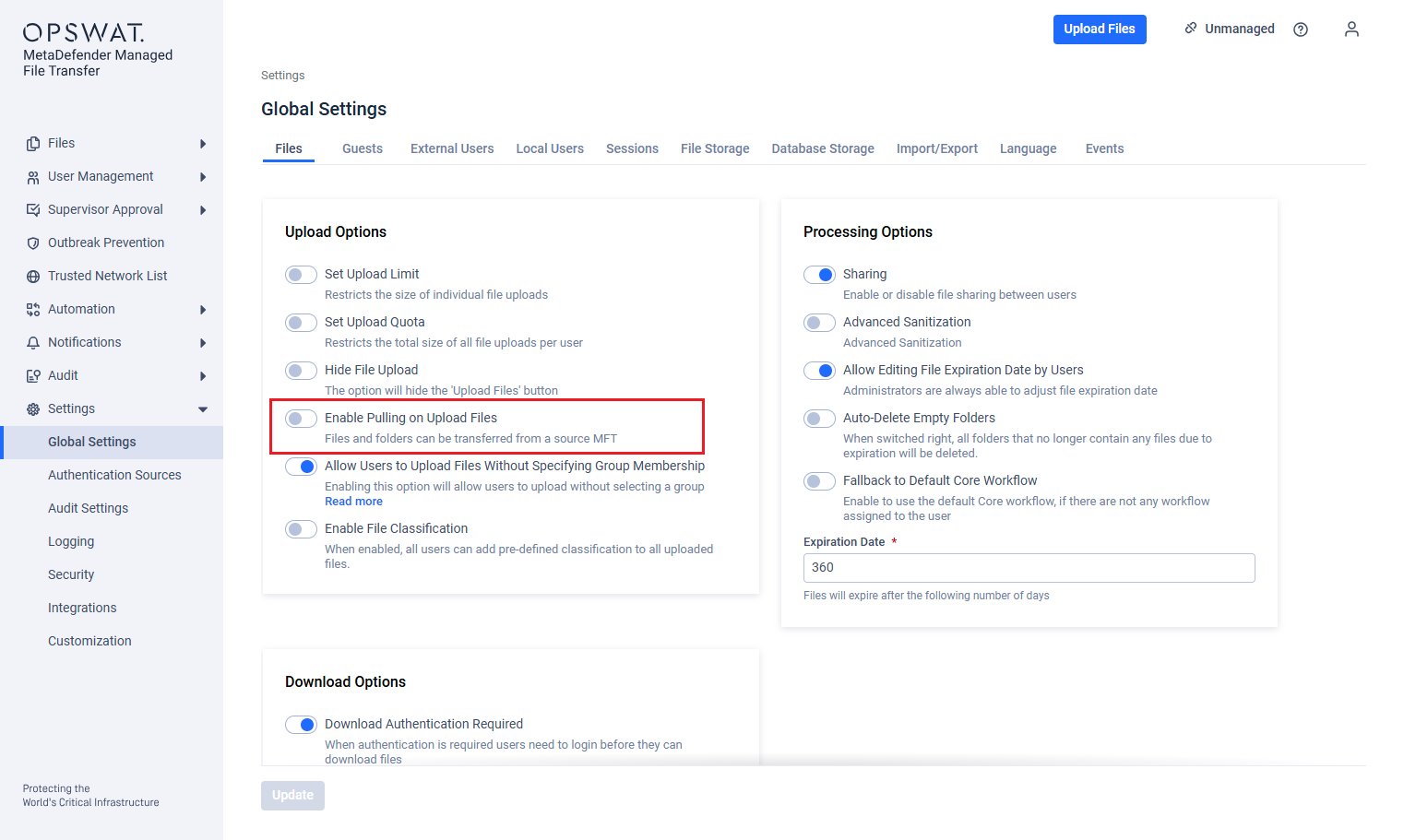Screen dimensions: 1404x840
Task: Click the Upload Files button
Action: coord(1100,30)
